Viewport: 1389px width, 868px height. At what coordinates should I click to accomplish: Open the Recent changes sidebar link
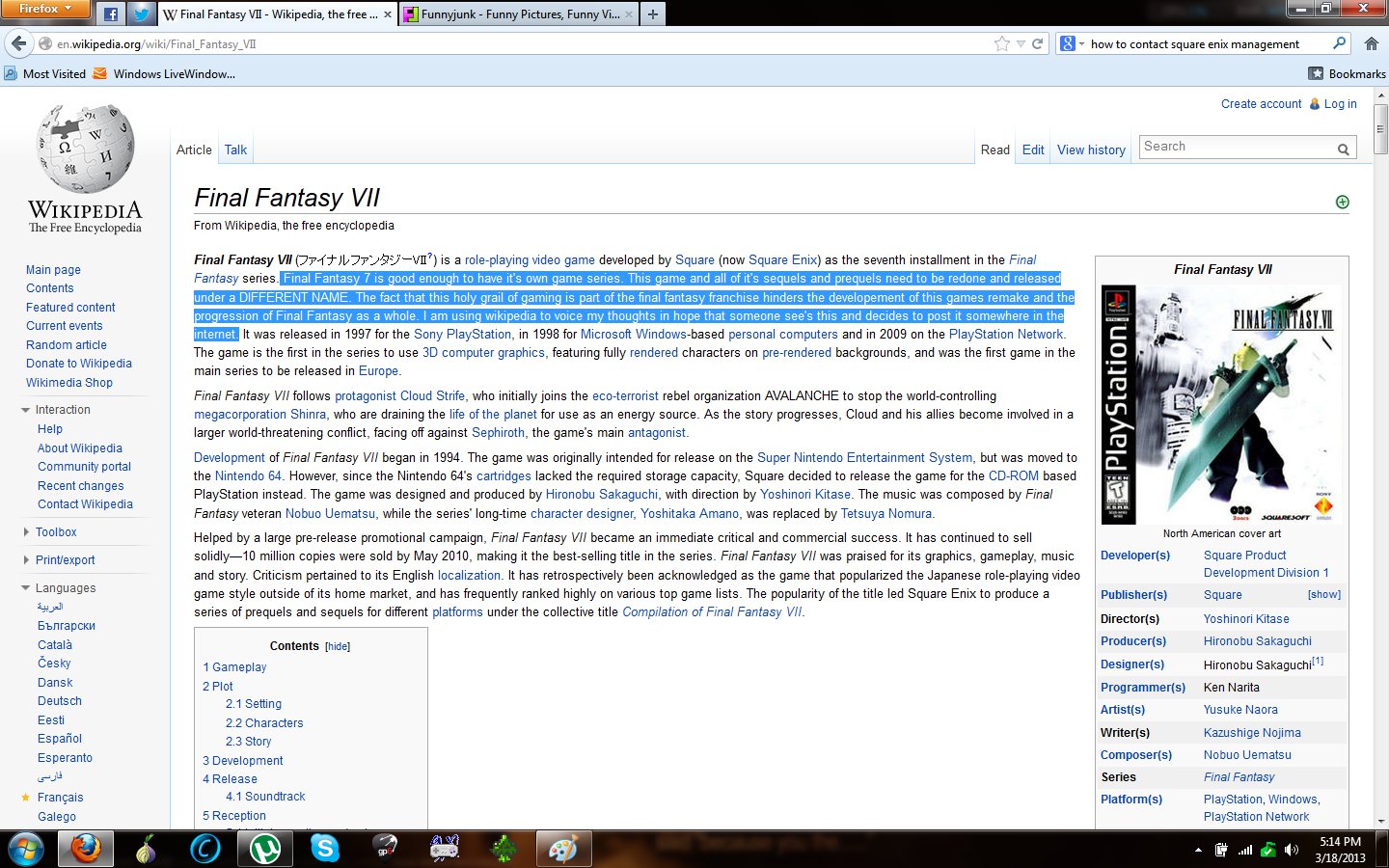coord(81,486)
